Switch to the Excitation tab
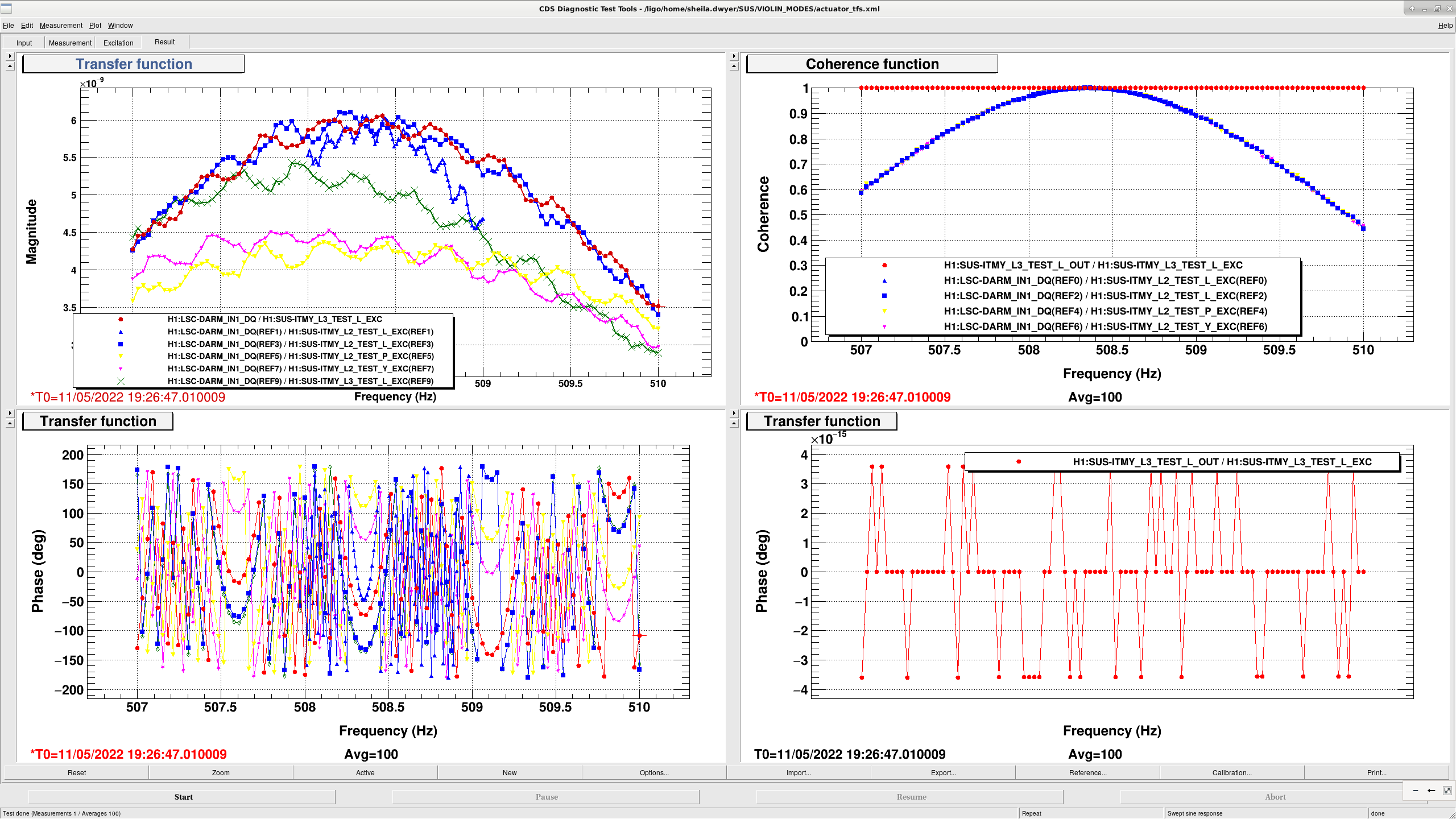Viewport: 1456px width, 819px height. [x=118, y=43]
